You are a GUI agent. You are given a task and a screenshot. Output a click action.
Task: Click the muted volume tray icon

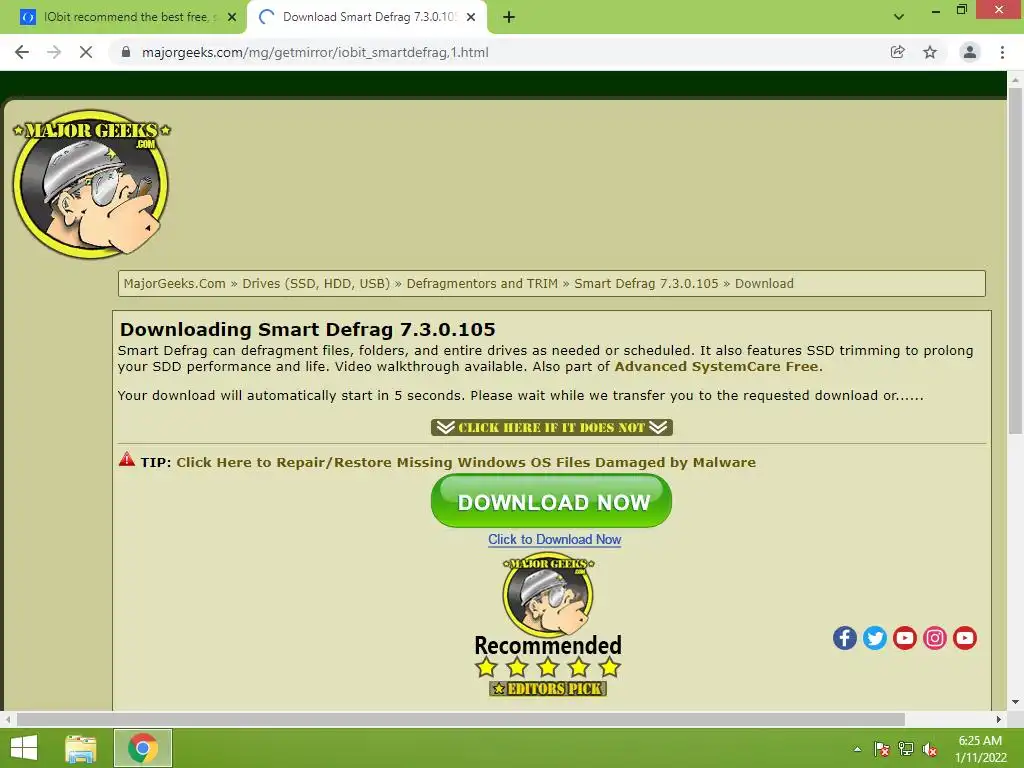929,748
